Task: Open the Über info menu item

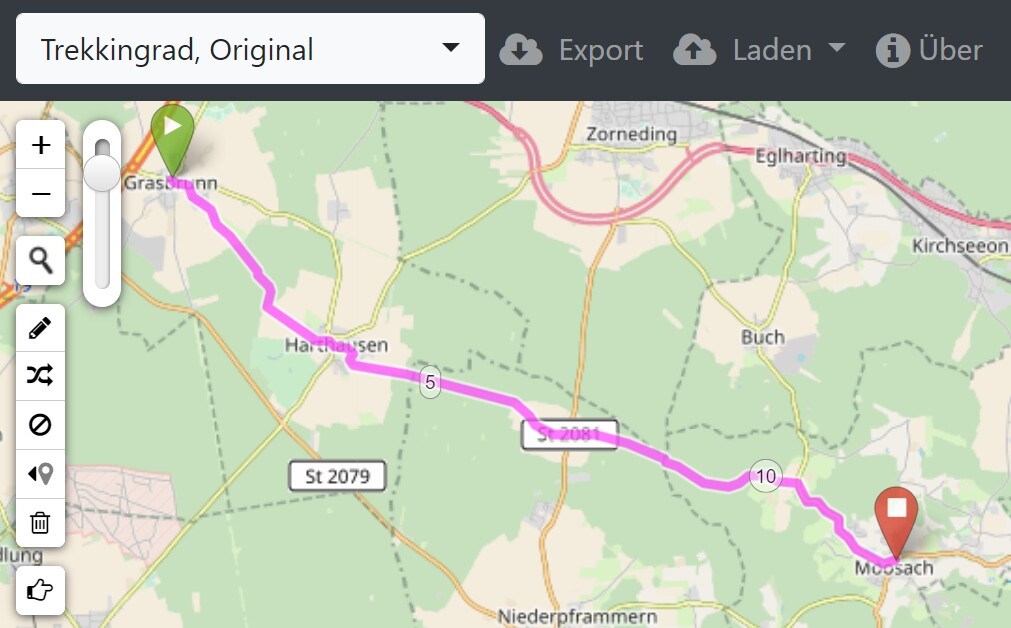Action: point(929,50)
